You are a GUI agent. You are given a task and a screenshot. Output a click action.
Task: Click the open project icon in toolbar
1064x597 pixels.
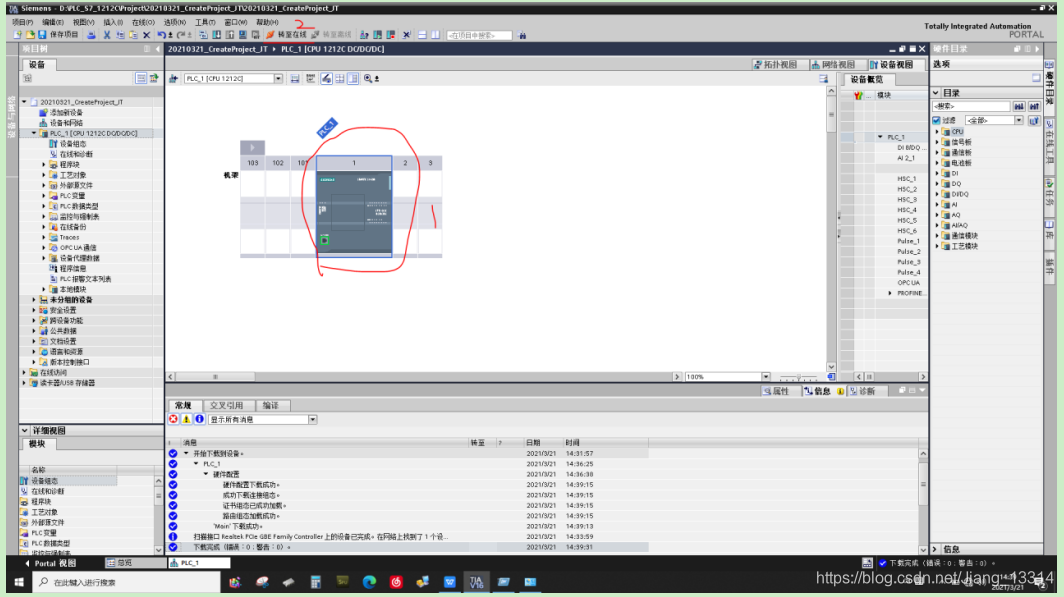(30, 35)
